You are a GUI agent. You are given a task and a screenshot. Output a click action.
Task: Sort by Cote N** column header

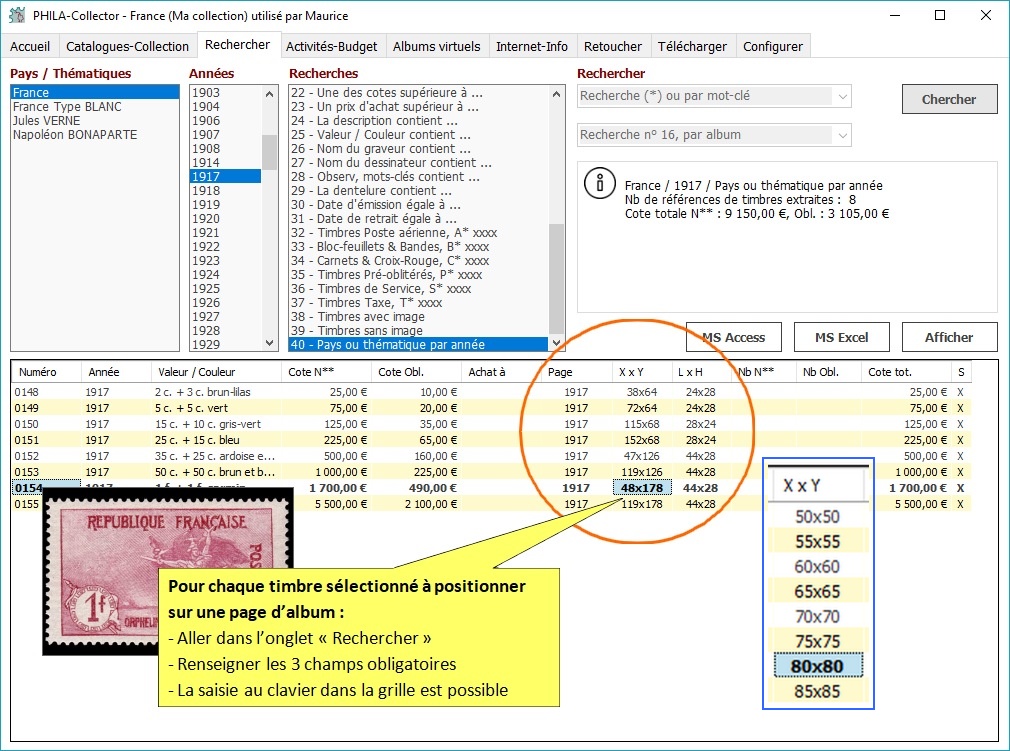coord(326,372)
